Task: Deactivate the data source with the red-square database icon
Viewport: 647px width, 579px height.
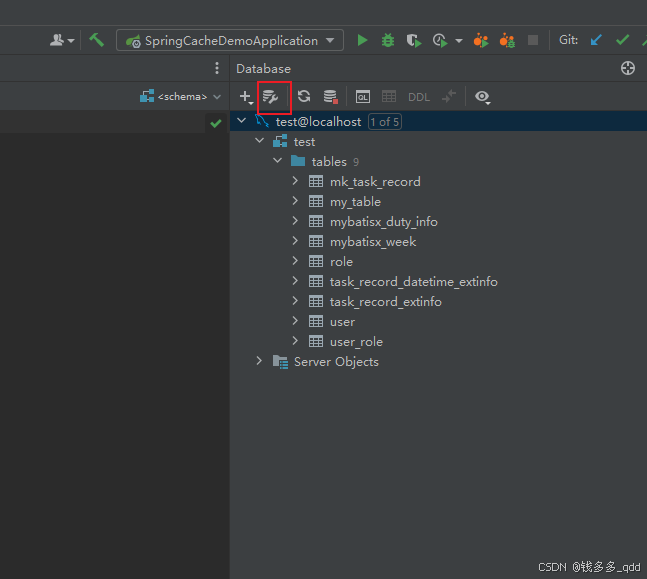Action: pyautogui.click(x=330, y=97)
